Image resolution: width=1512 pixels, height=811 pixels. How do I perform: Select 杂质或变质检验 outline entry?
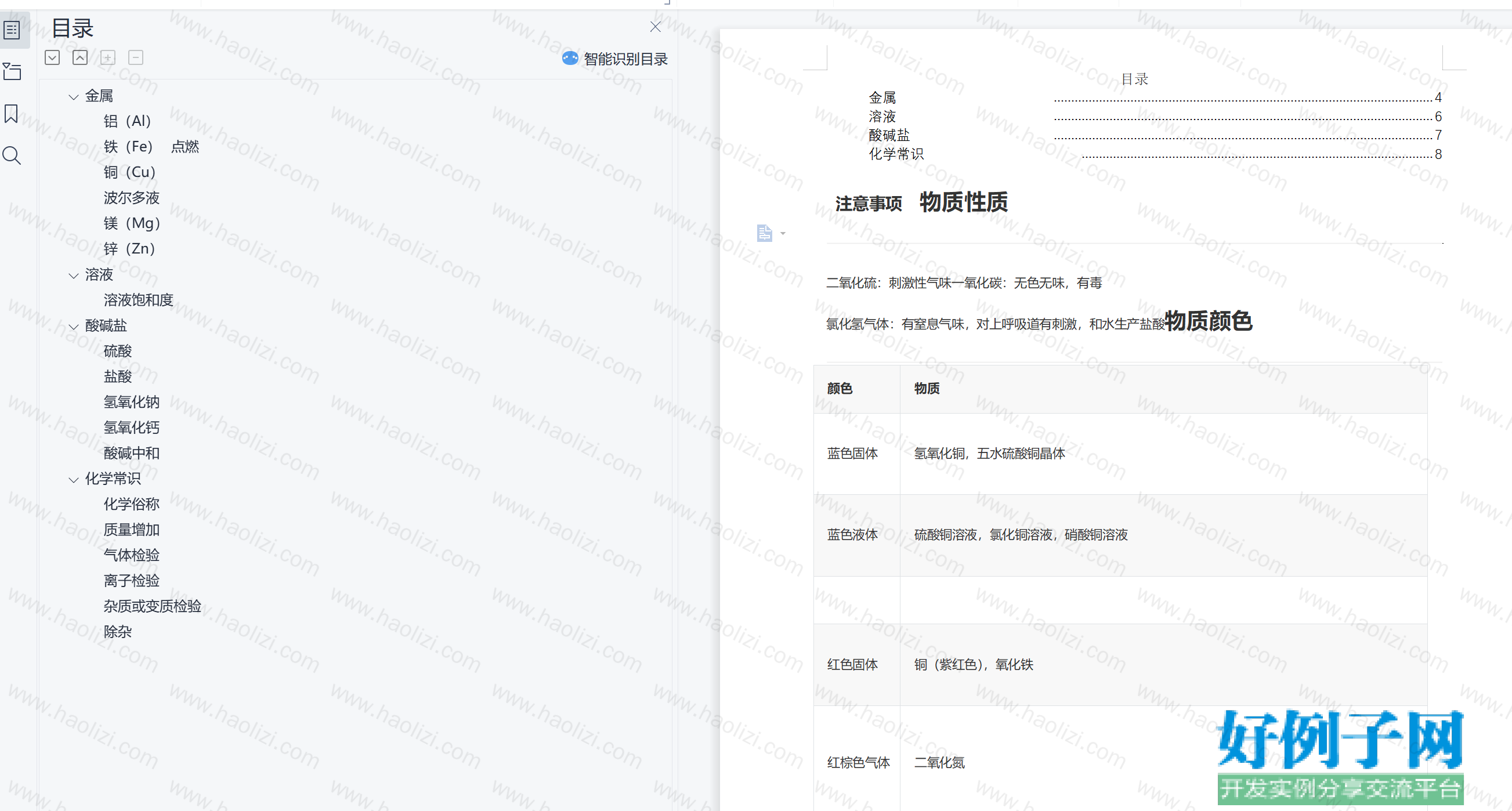click(153, 606)
